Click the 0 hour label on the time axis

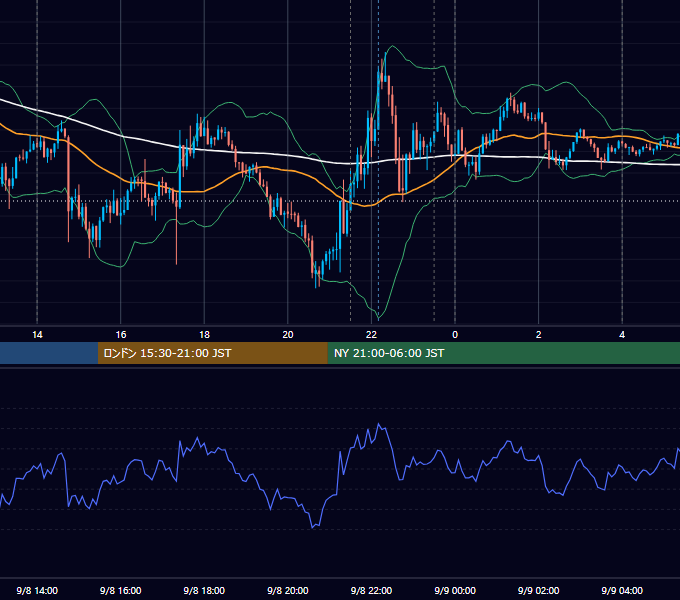pyautogui.click(x=455, y=335)
